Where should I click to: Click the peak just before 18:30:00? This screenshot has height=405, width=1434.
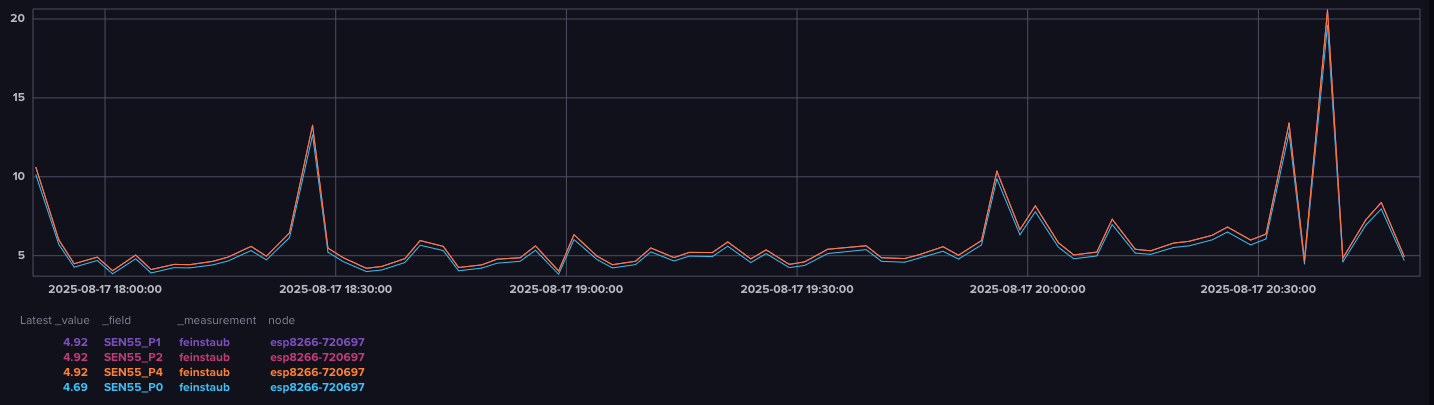click(x=312, y=126)
